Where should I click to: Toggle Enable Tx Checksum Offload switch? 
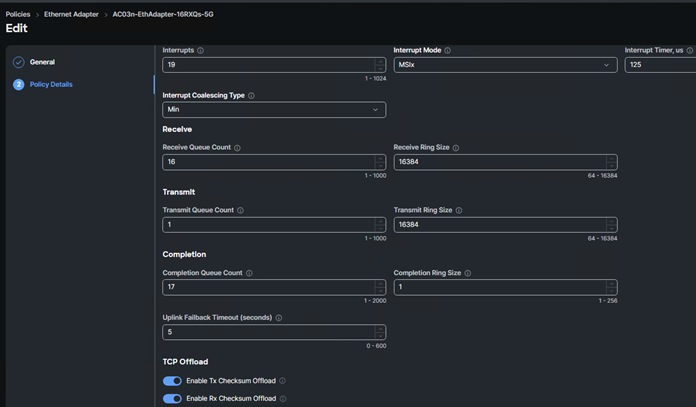pyautogui.click(x=172, y=381)
